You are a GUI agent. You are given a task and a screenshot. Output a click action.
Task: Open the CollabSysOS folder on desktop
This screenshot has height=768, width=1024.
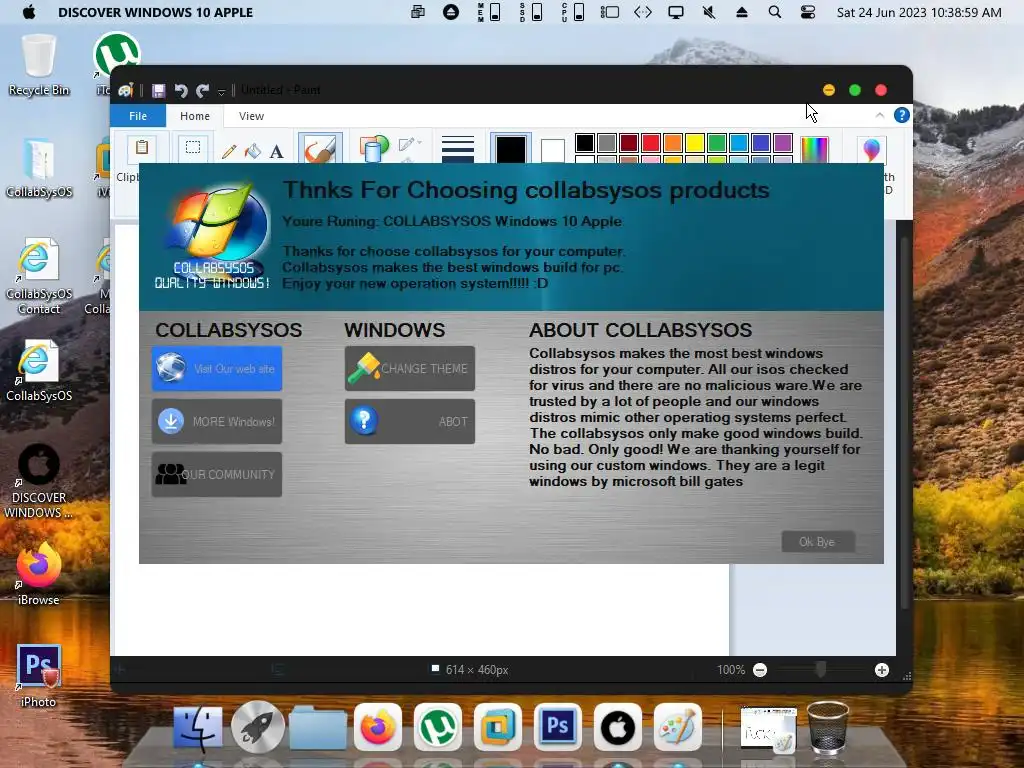[39, 168]
